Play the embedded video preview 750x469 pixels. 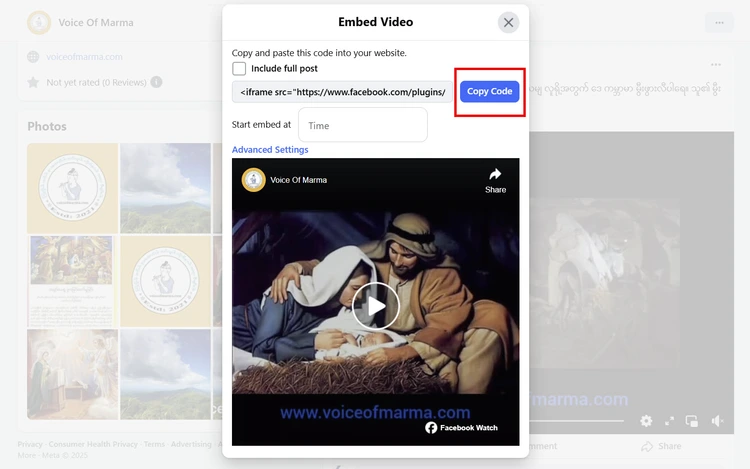[375, 306]
